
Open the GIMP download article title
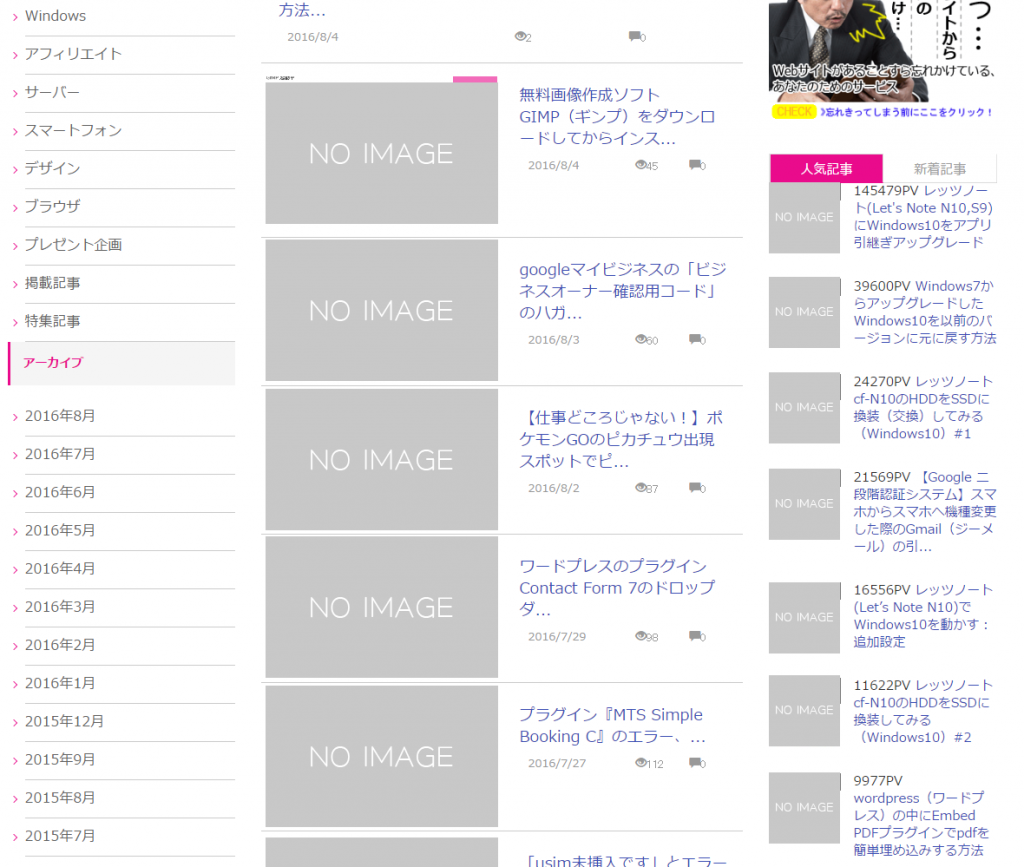(617, 117)
